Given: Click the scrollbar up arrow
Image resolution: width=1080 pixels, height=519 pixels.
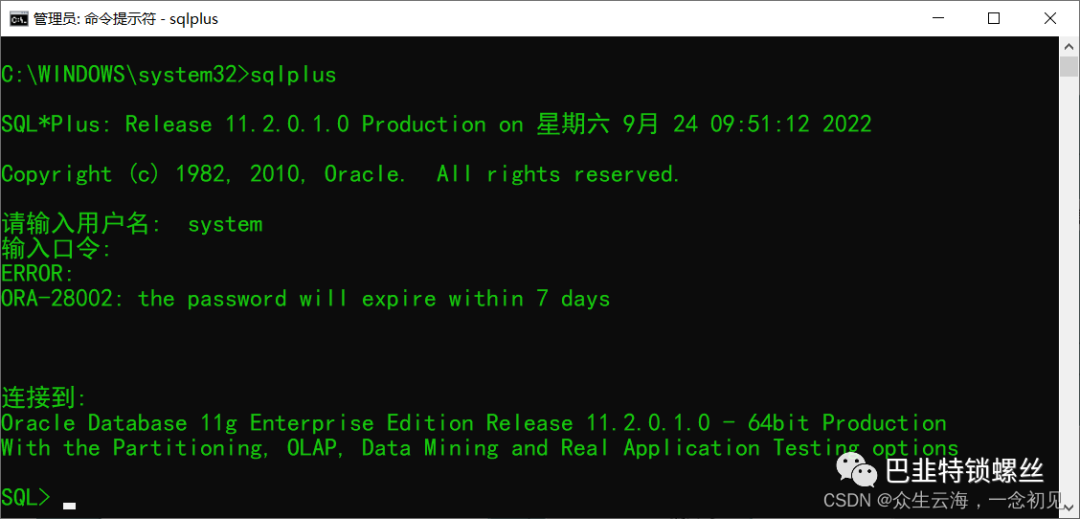Looking at the screenshot, I should tap(1069, 47).
